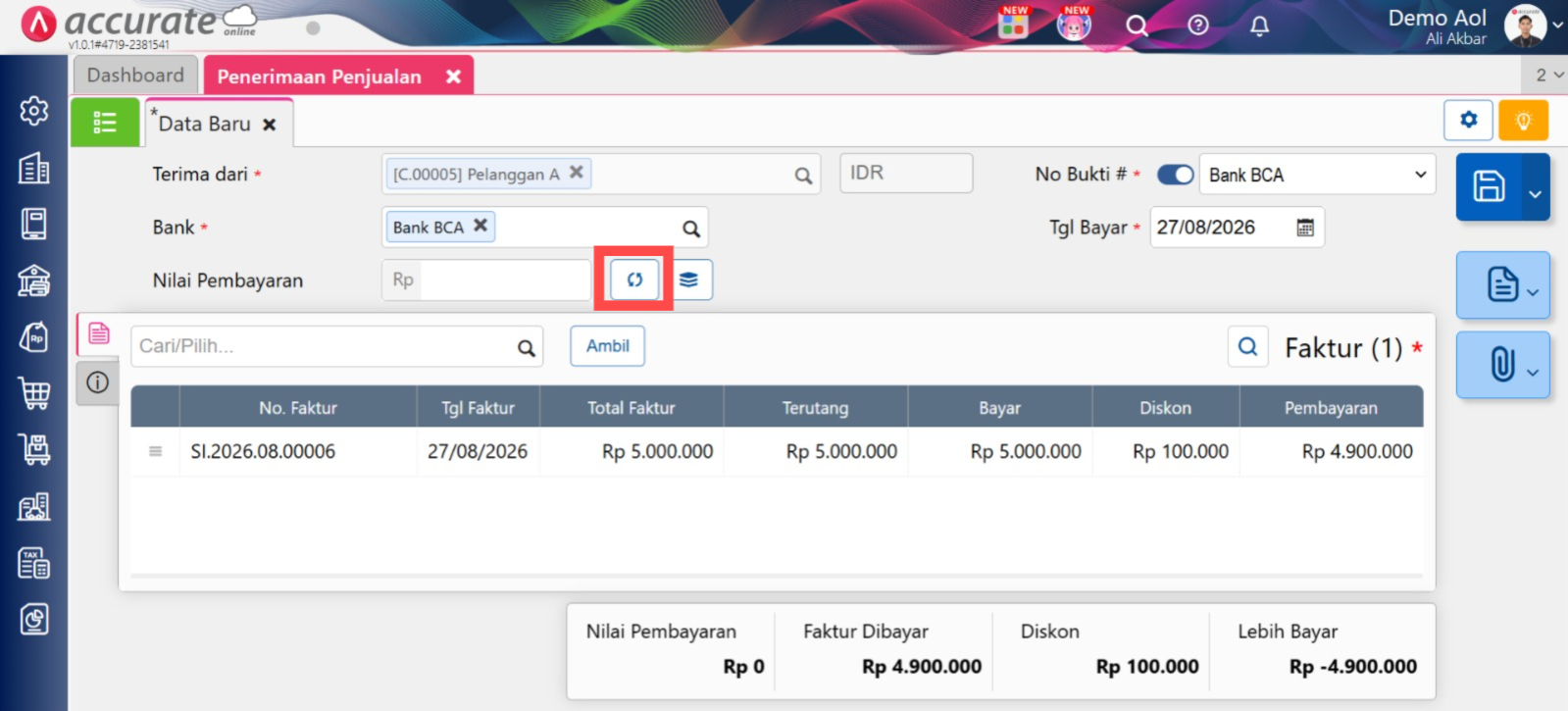The image size is (1568, 711).
Task: Toggle the No Bukti auto-numbering switch
Action: tap(1175, 175)
